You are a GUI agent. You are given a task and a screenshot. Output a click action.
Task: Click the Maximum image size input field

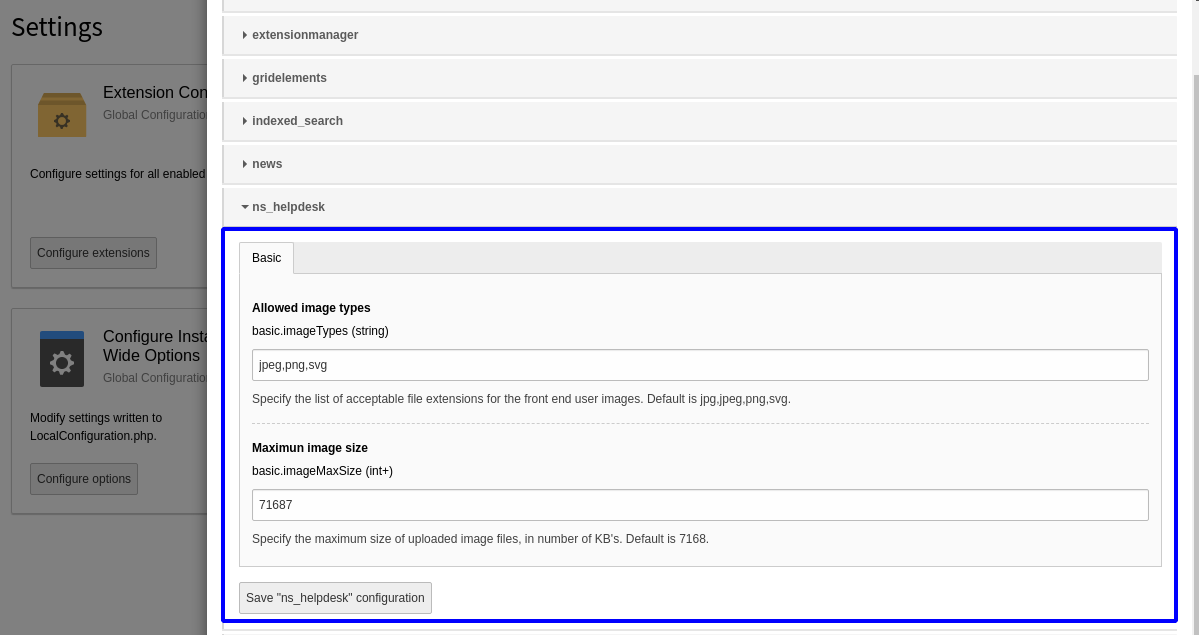tap(700, 505)
